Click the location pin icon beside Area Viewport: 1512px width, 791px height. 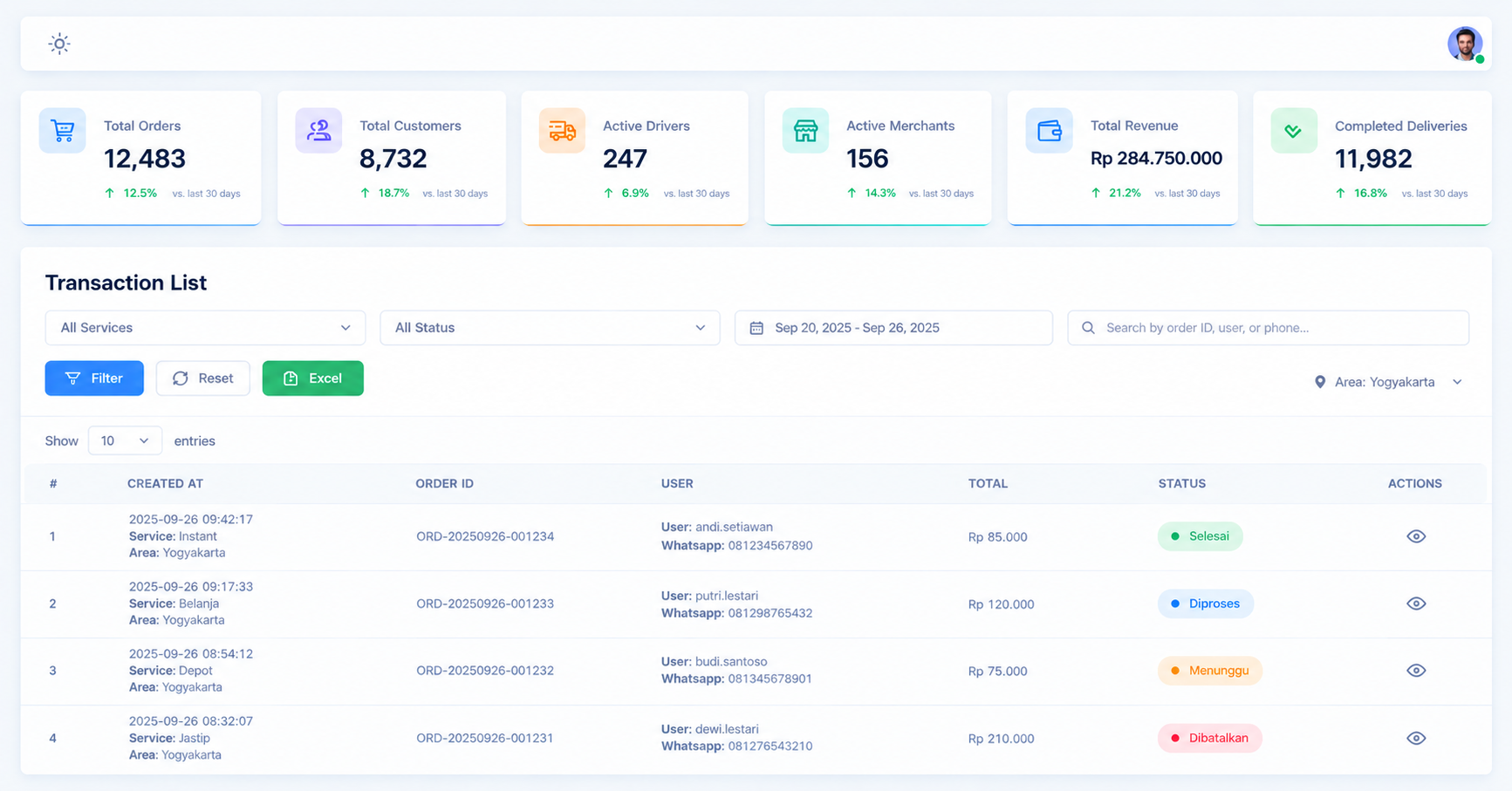click(x=1320, y=382)
